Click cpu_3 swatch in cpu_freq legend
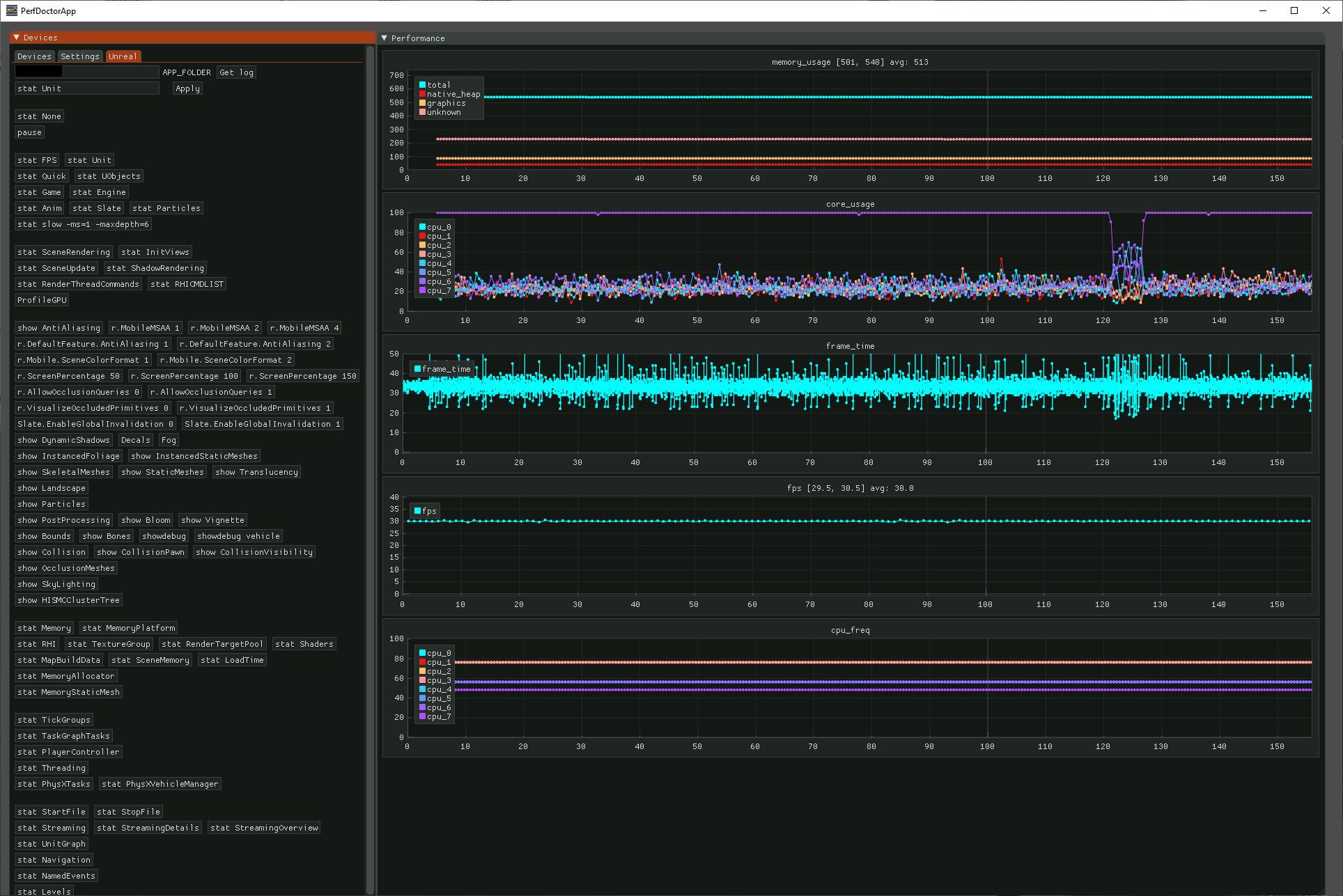Image resolution: width=1343 pixels, height=896 pixels. (422, 680)
